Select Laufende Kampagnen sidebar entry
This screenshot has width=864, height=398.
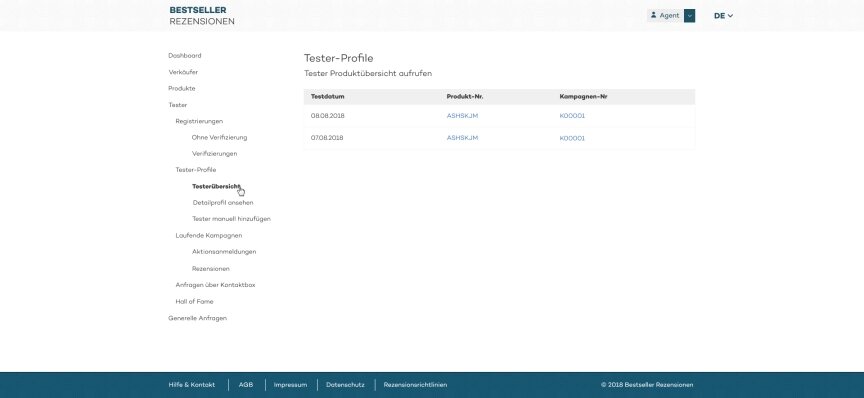pyautogui.click(x=208, y=235)
